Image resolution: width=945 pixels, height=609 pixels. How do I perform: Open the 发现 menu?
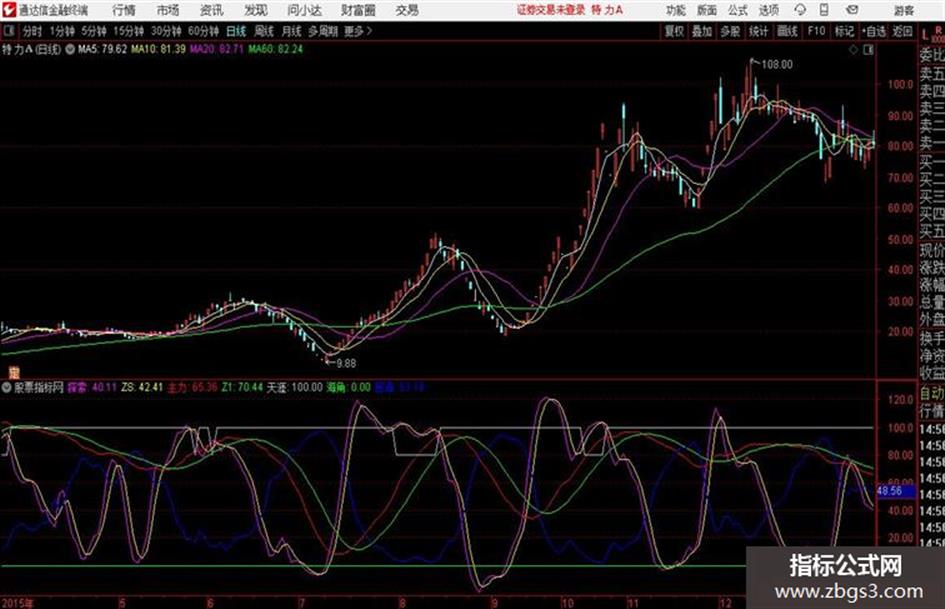[x=256, y=10]
